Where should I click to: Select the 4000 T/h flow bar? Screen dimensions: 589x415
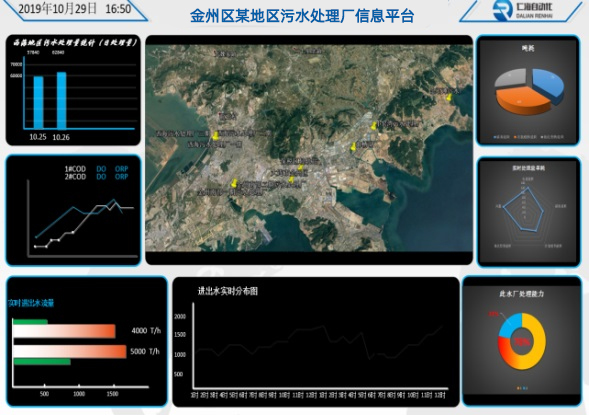pos(64,331)
